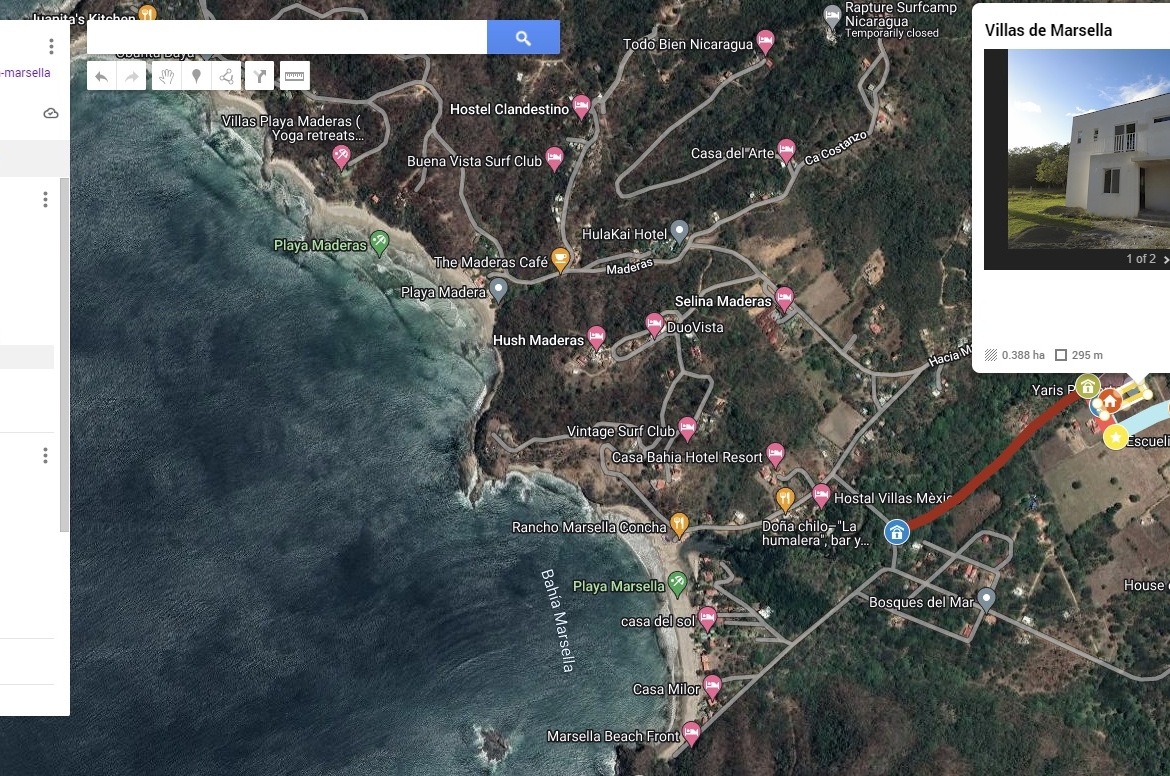This screenshot has height=776, width=1170.
Task: Click the cloud saved-status icon
Action: click(51, 113)
